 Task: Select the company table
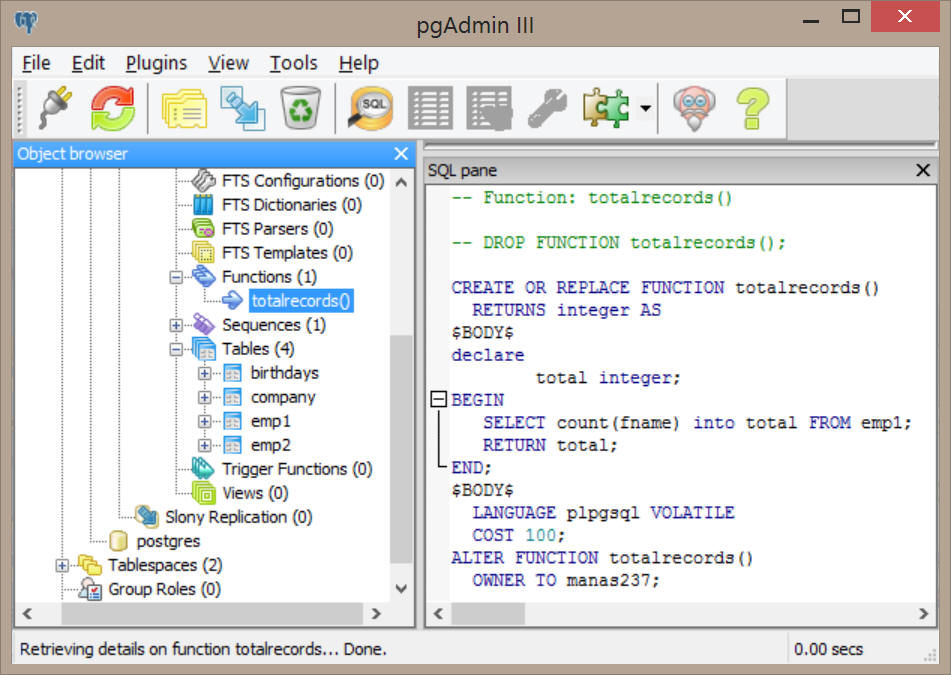pyautogui.click(x=282, y=397)
